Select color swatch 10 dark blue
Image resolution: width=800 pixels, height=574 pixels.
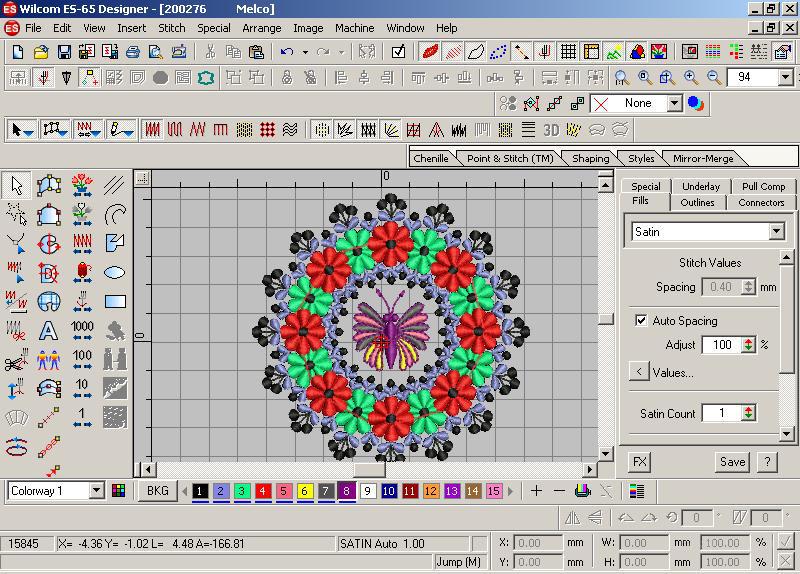pos(389,491)
